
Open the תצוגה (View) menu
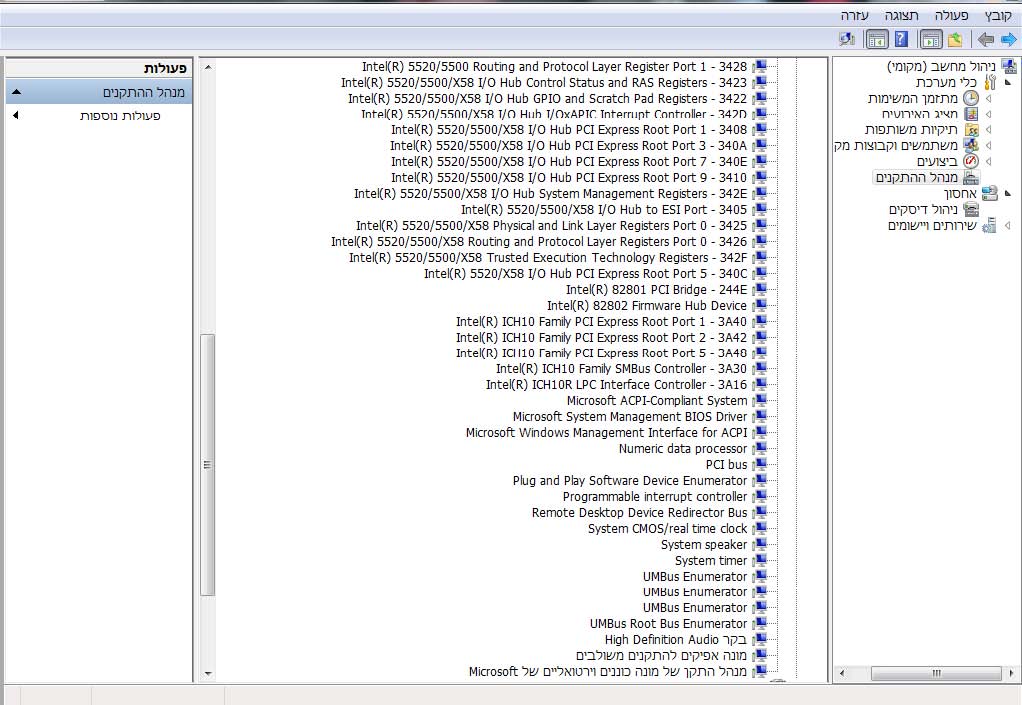coord(901,16)
